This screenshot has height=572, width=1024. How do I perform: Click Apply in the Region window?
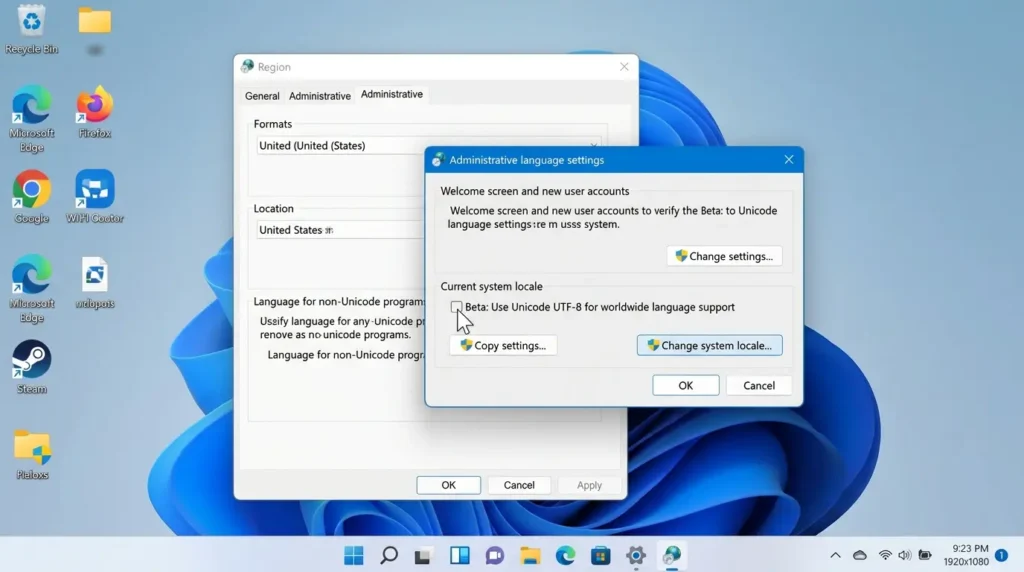click(589, 485)
